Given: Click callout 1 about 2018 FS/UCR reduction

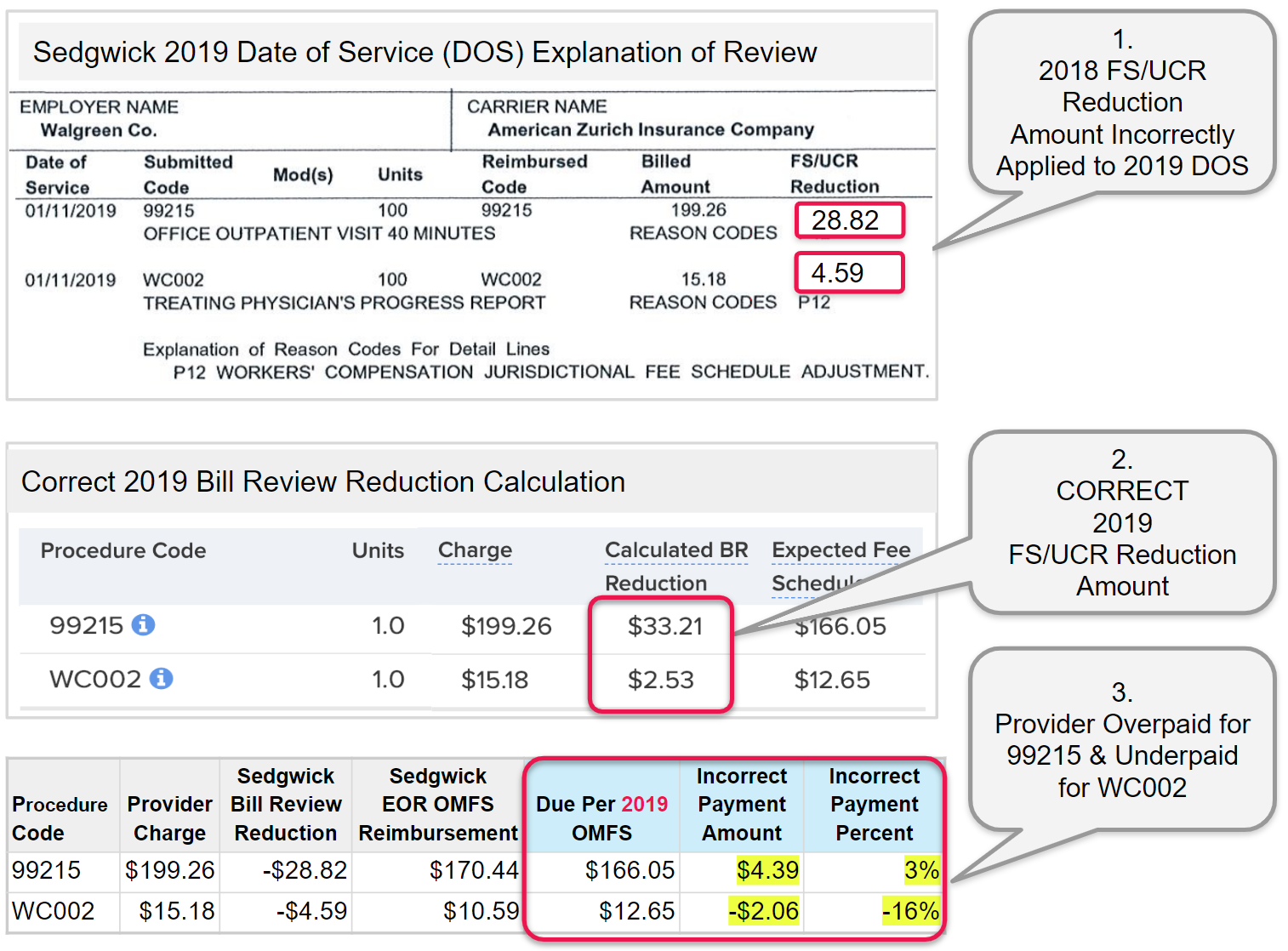Looking at the screenshot, I should click(x=1121, y=103).
